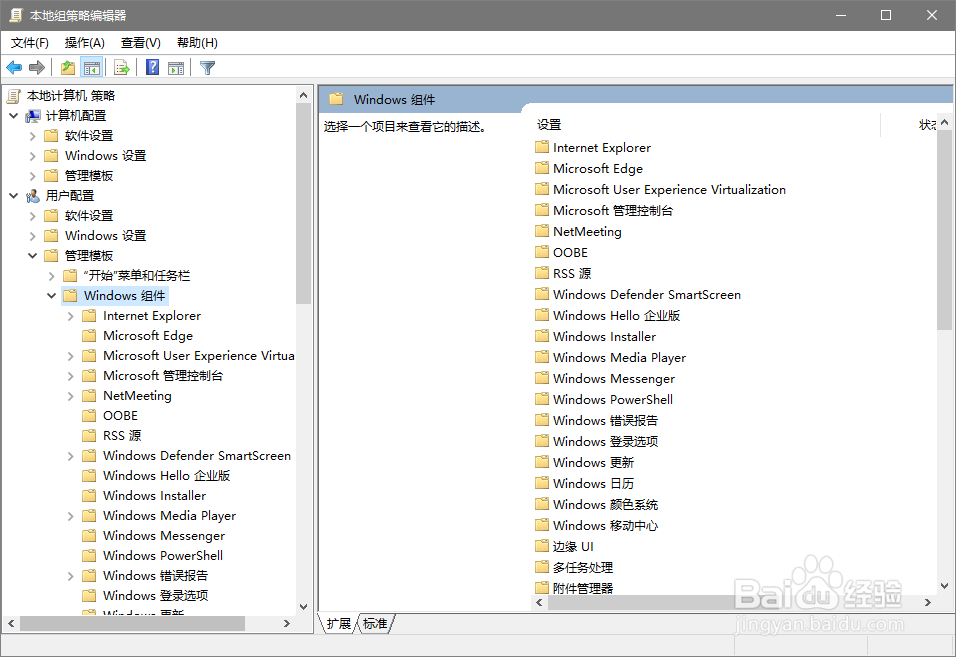Viewport: 956px width, 657px height.
Task: Select Windows 移动中心 in right pane
Action: (x=605, y=525)
